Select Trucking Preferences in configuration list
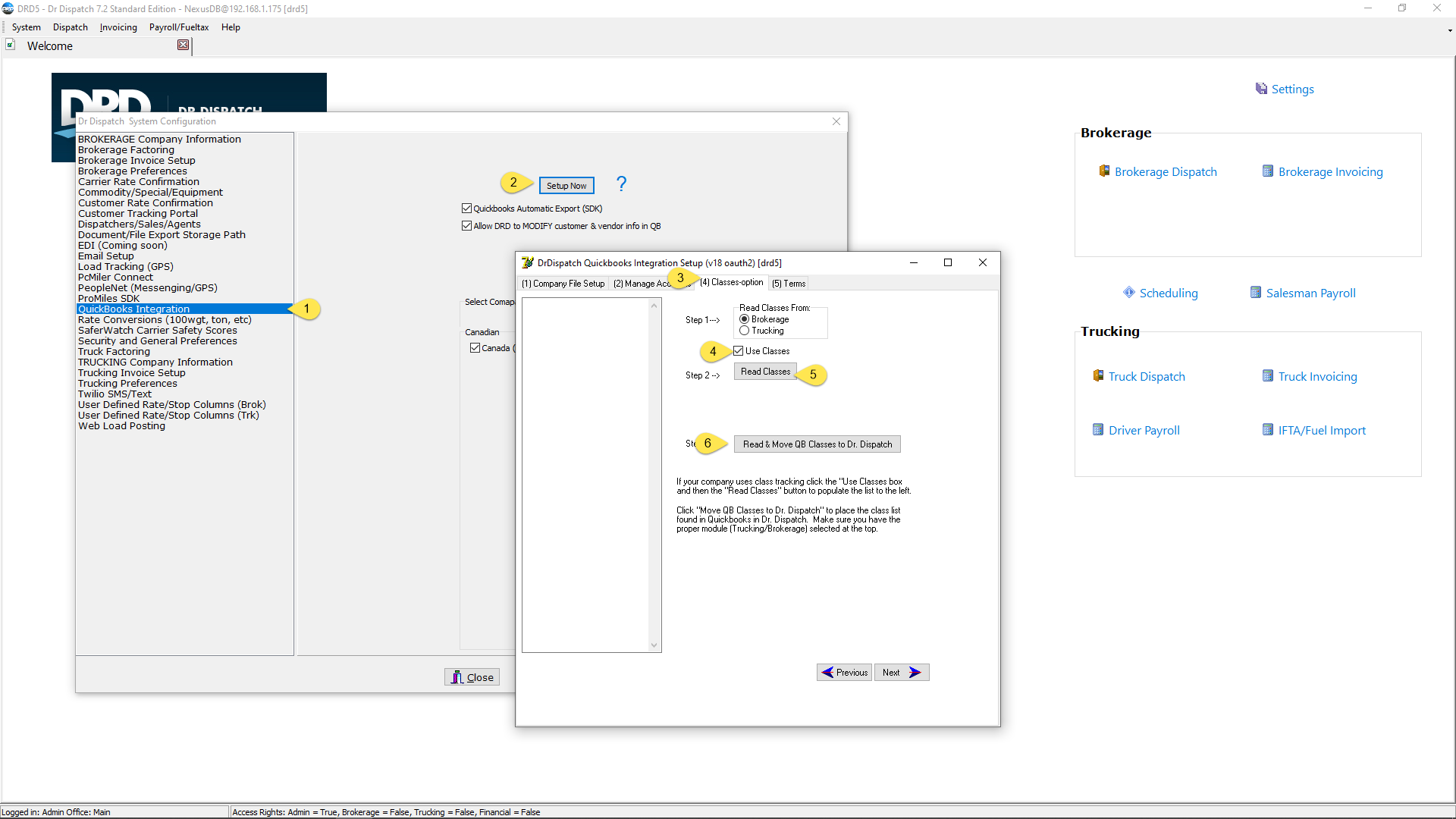This screenshot has width=1456, height=819. pos(127,384)
